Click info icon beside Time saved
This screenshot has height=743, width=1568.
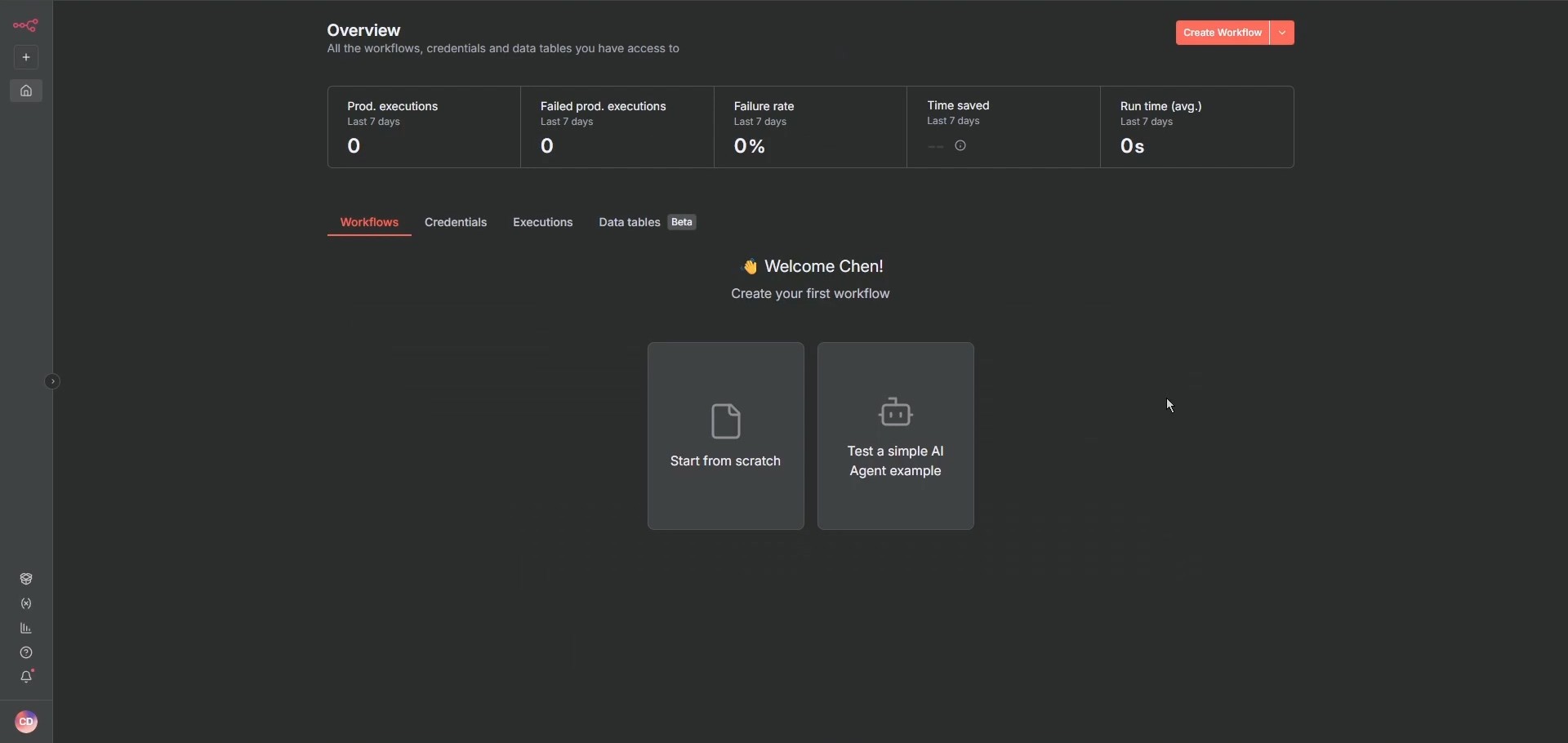tap(961, 147)
